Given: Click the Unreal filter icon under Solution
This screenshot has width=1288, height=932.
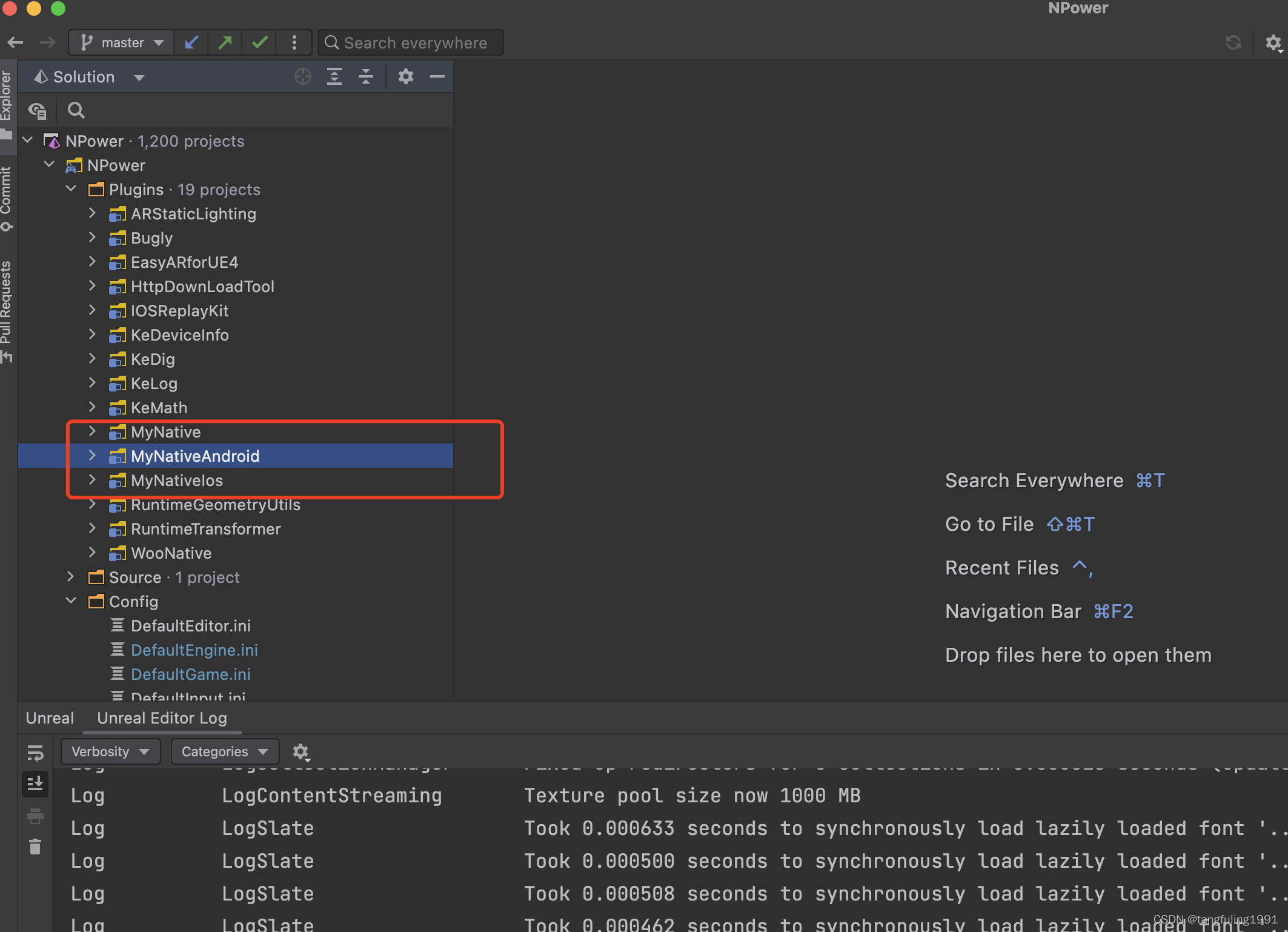Looking at the screenshot, I should [38, 110].
